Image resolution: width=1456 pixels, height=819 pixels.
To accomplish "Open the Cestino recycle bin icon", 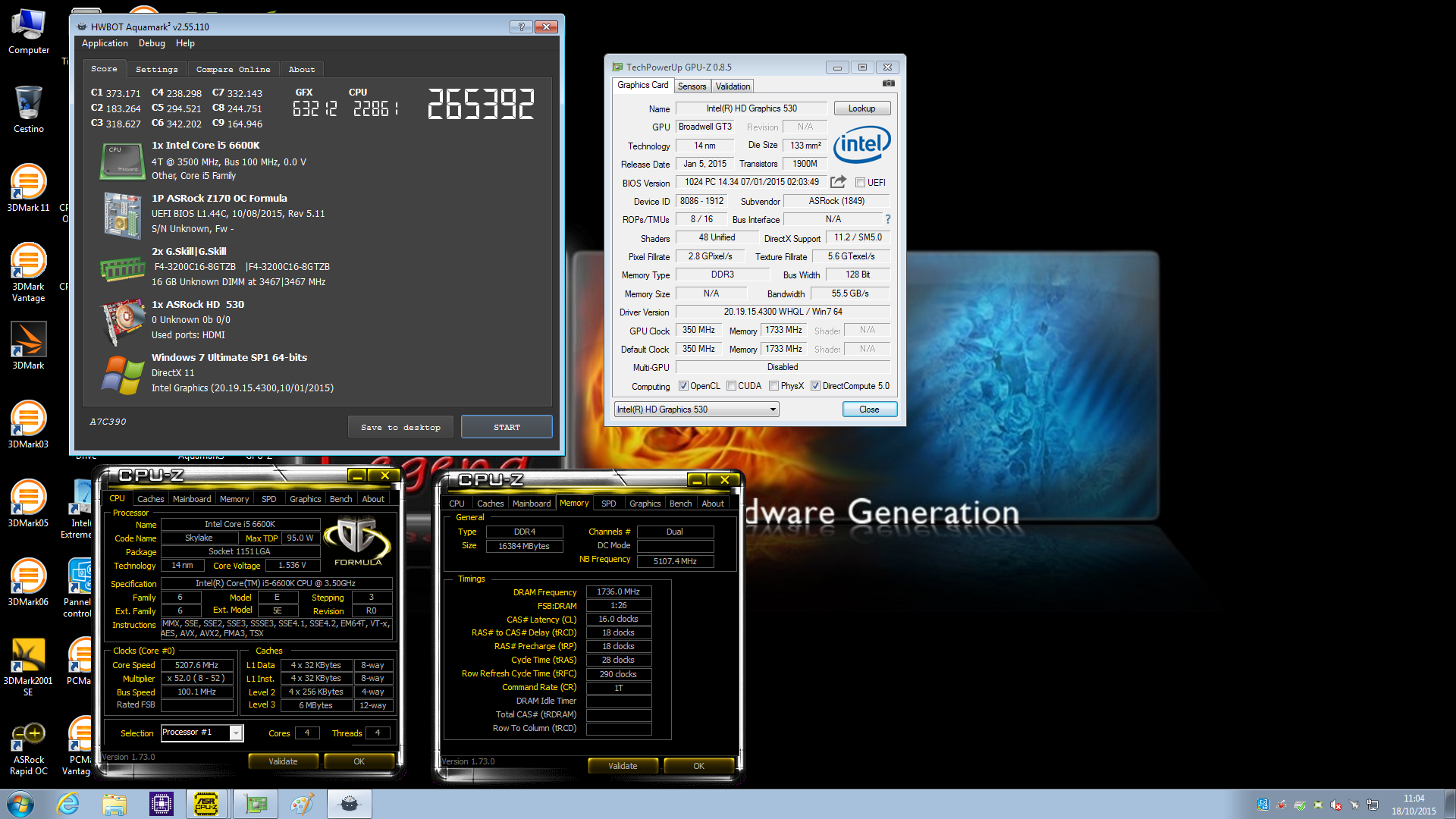I will tap(29, 109).
